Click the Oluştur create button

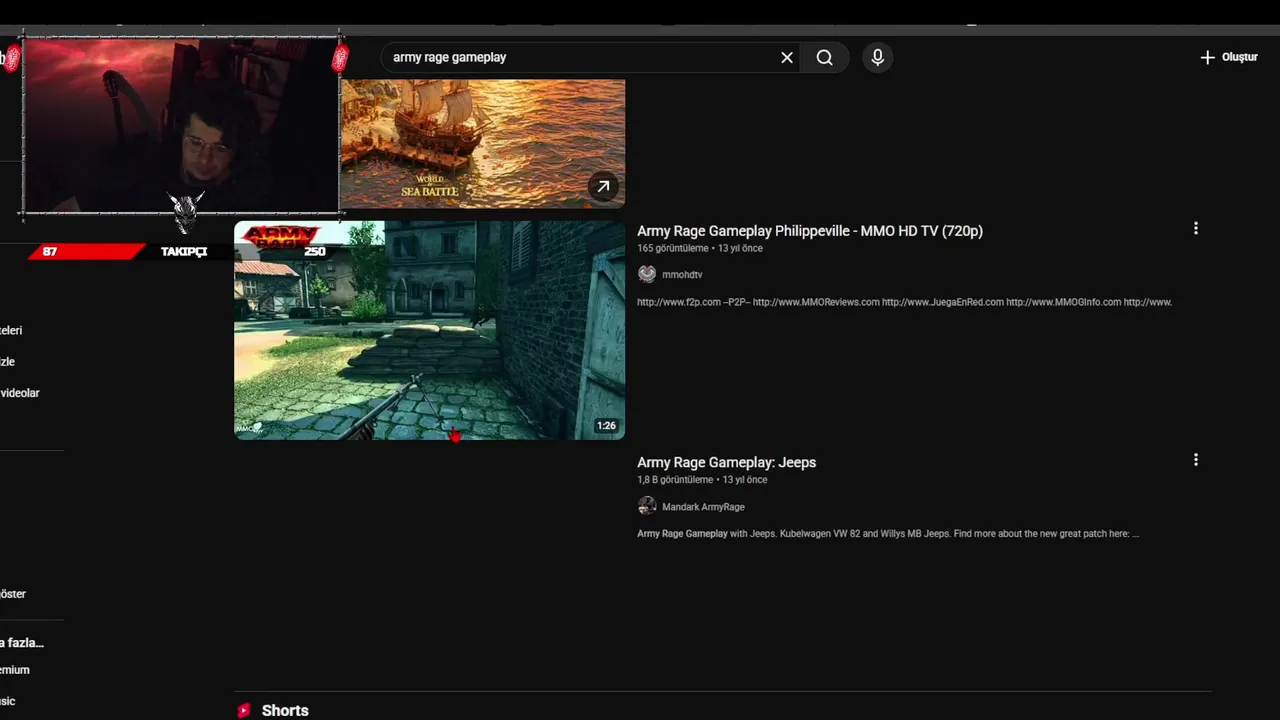pyautogui.click(x=1228, y=57)
